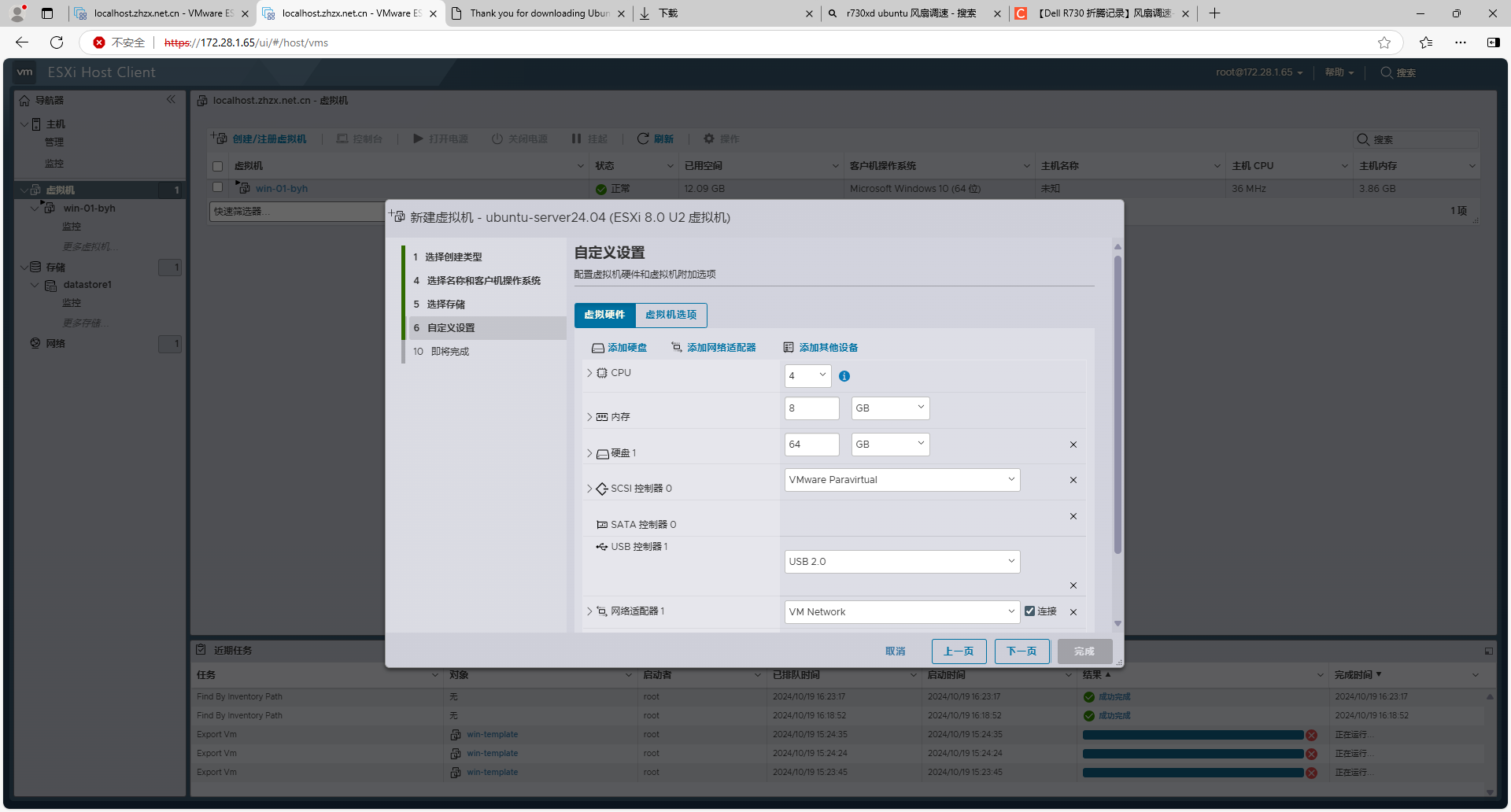Click the memory size input field
1511x812 pixels.
(x=811, y=408)
